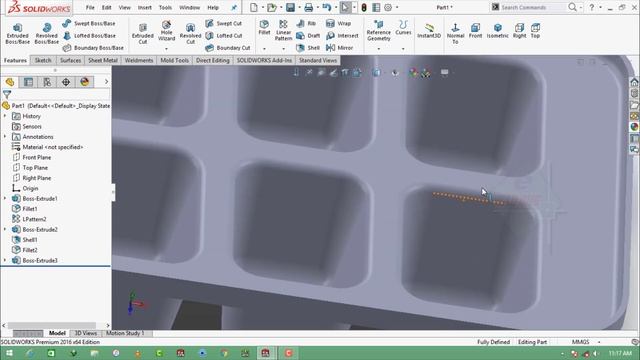This screenshot has height=360, width=640.
Task: Expand the Boss-Extrude3 feature node
Action: pyautogui.click(x=5, y=260)
